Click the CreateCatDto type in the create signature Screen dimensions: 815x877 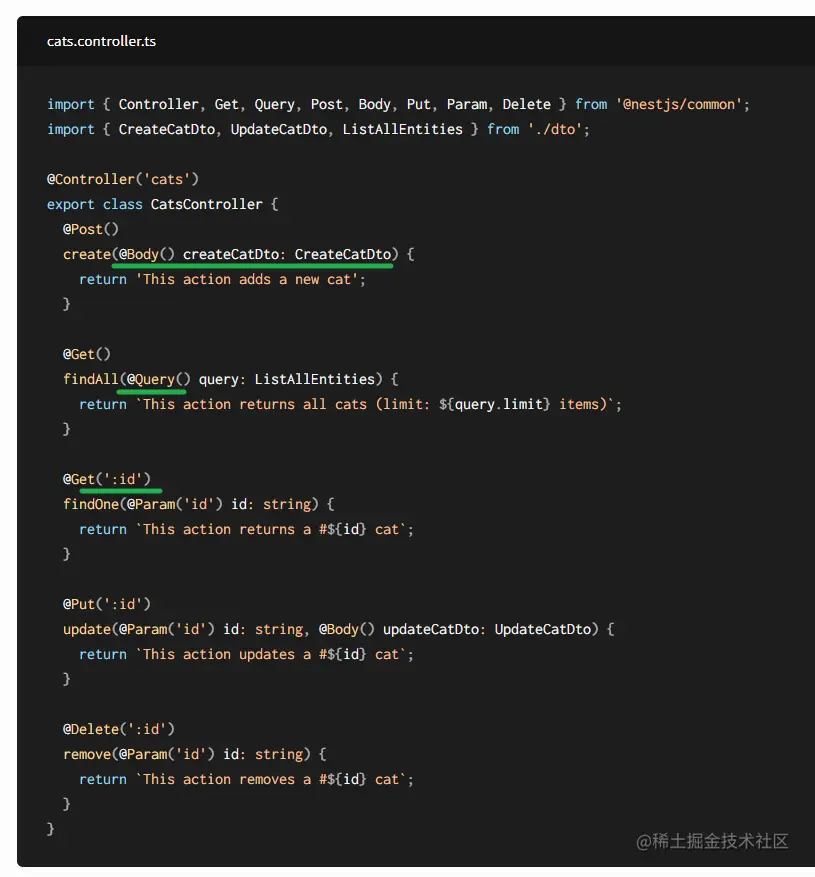[343, 254]
